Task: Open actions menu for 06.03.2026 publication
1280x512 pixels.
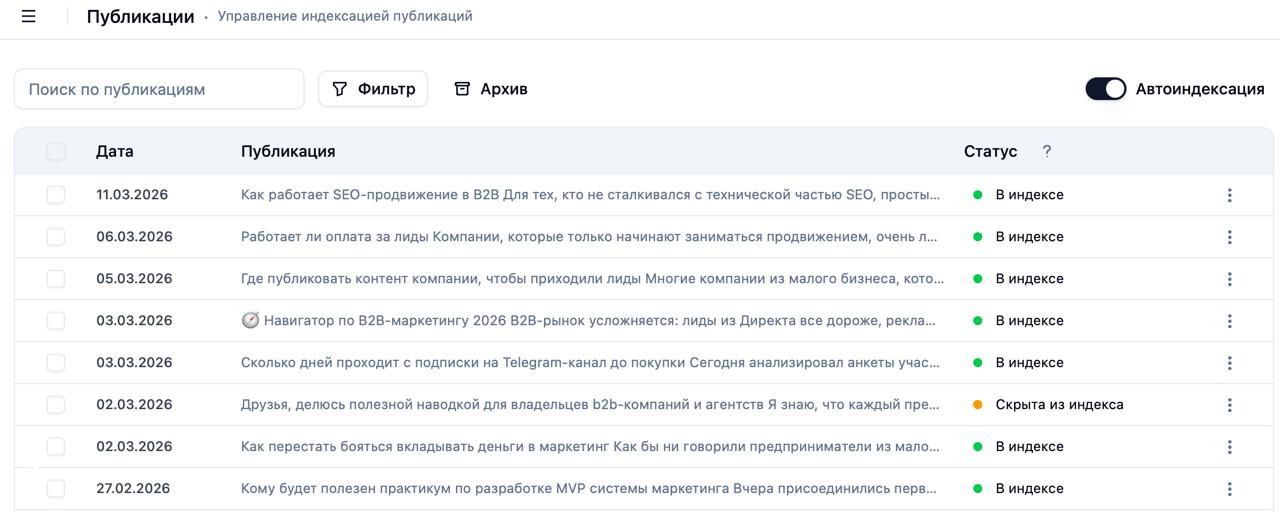Action: tap(1229, 237)
